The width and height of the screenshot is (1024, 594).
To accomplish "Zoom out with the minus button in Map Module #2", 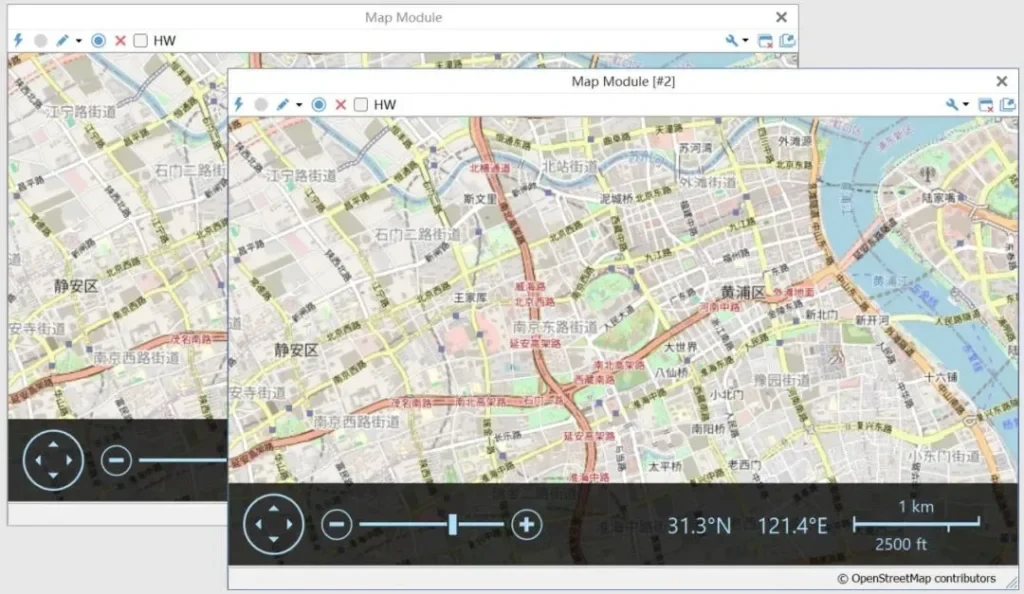I will (337, 524).
